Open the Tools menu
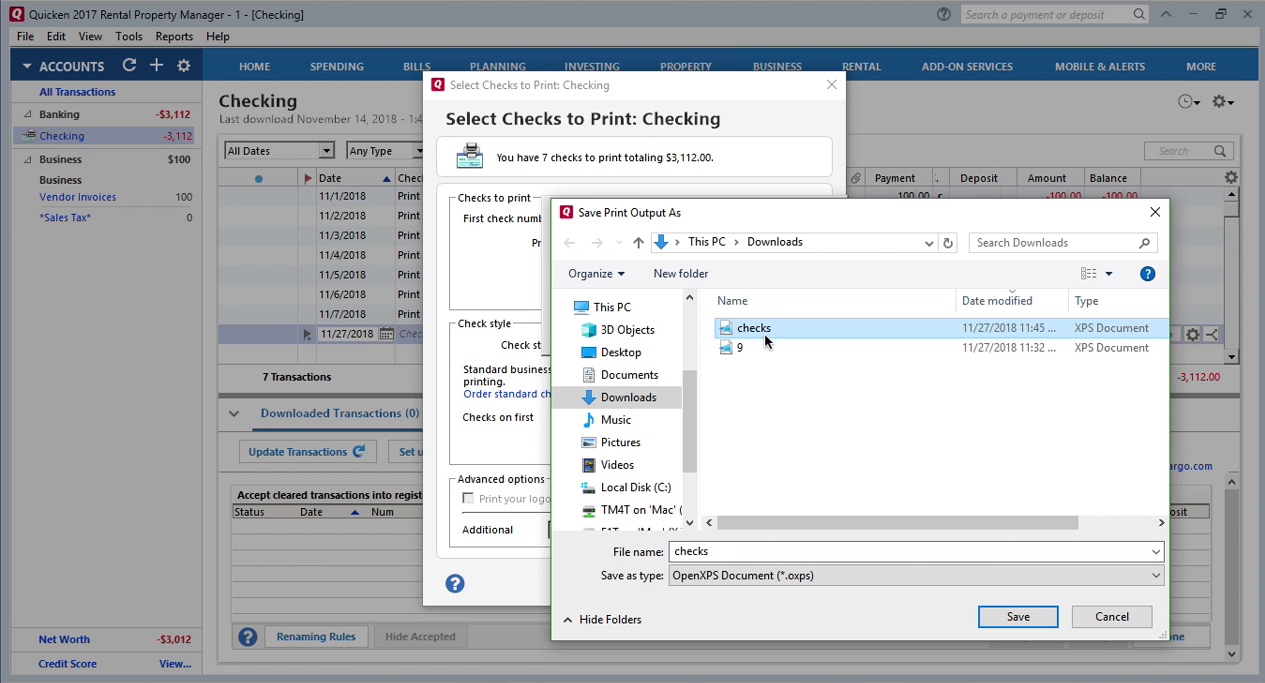 (x=129, y=36)
